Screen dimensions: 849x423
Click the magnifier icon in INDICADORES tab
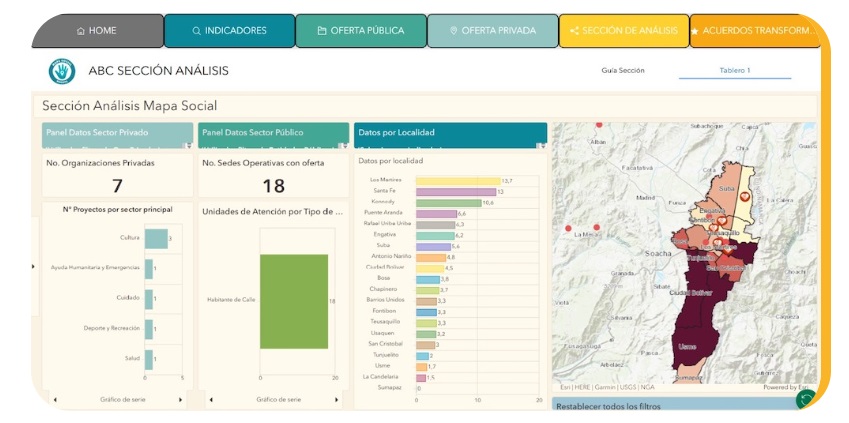(197, 31)
